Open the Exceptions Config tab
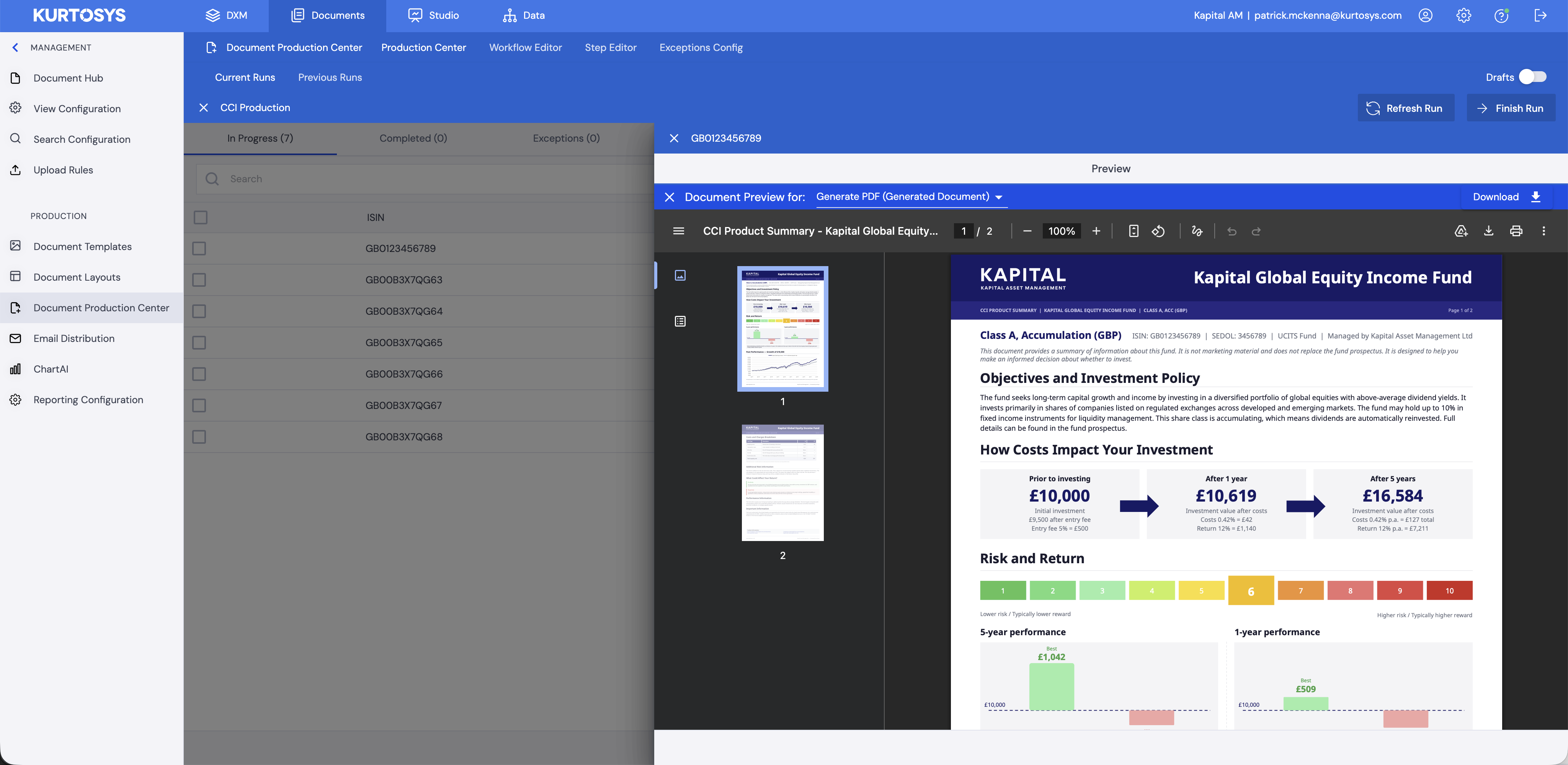The height and width of the screenshot is (765, 1568). [x=701, y=47]
